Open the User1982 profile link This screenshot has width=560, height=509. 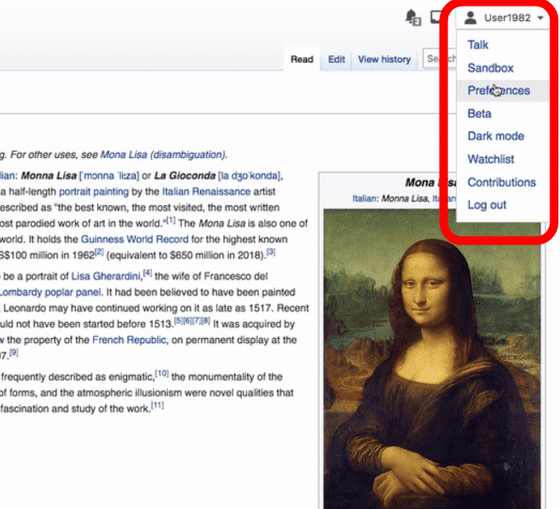507,18
